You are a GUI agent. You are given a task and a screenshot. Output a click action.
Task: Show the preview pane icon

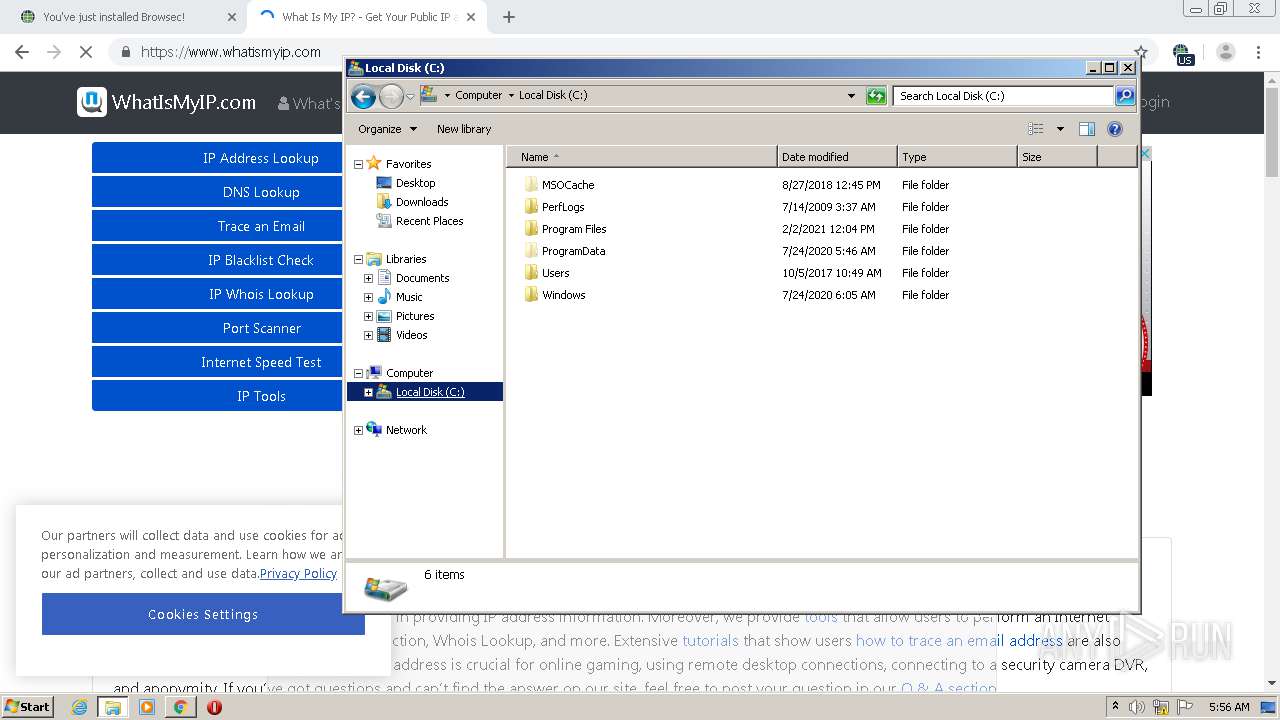(1087, 129)
